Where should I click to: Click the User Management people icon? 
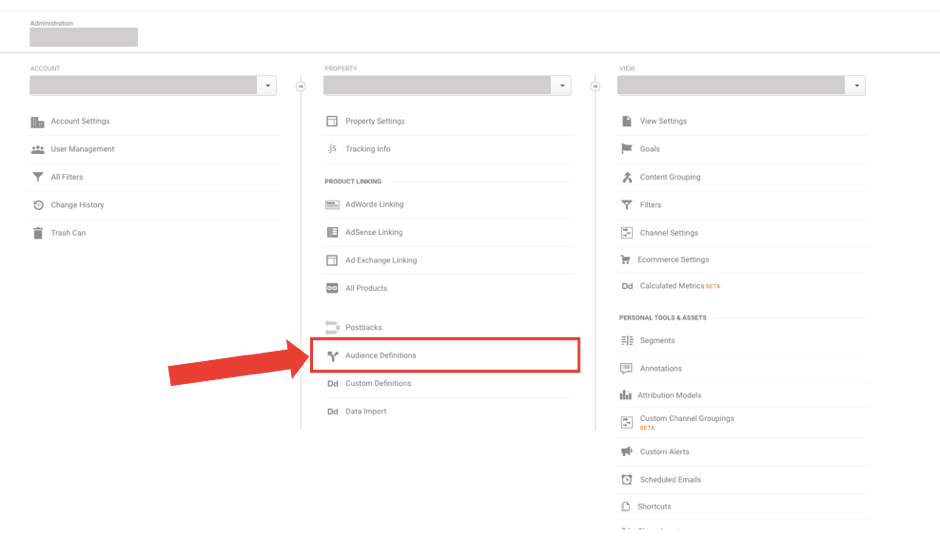point(37,150)
